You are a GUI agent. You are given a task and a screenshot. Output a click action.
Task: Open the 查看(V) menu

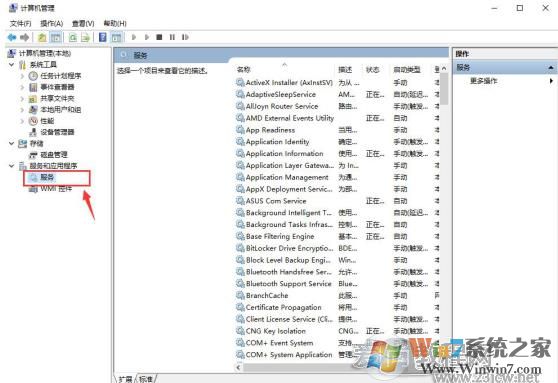pos(83,23)
